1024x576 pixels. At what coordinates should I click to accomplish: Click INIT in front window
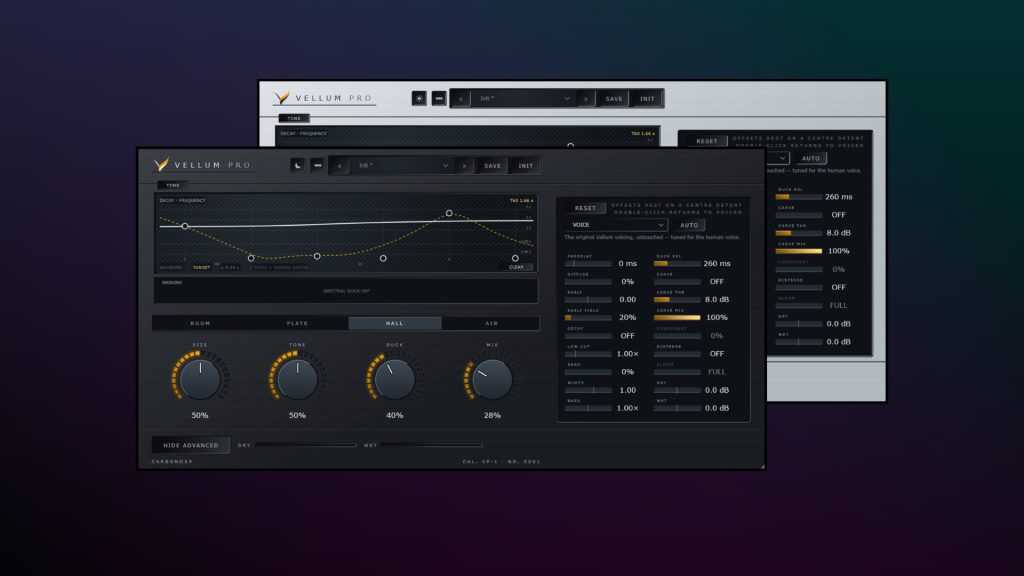pos(526,166)
